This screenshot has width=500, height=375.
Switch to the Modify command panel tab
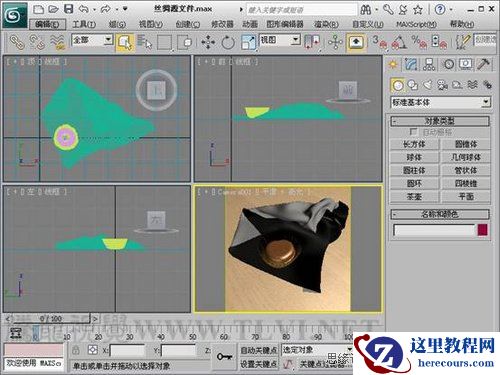(x=411, y=64)
